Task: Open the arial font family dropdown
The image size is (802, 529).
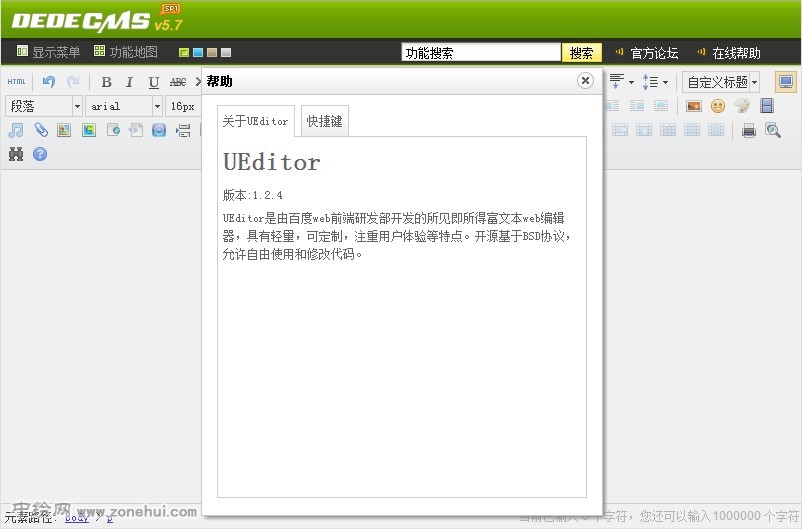Action: tap(124, 106)
